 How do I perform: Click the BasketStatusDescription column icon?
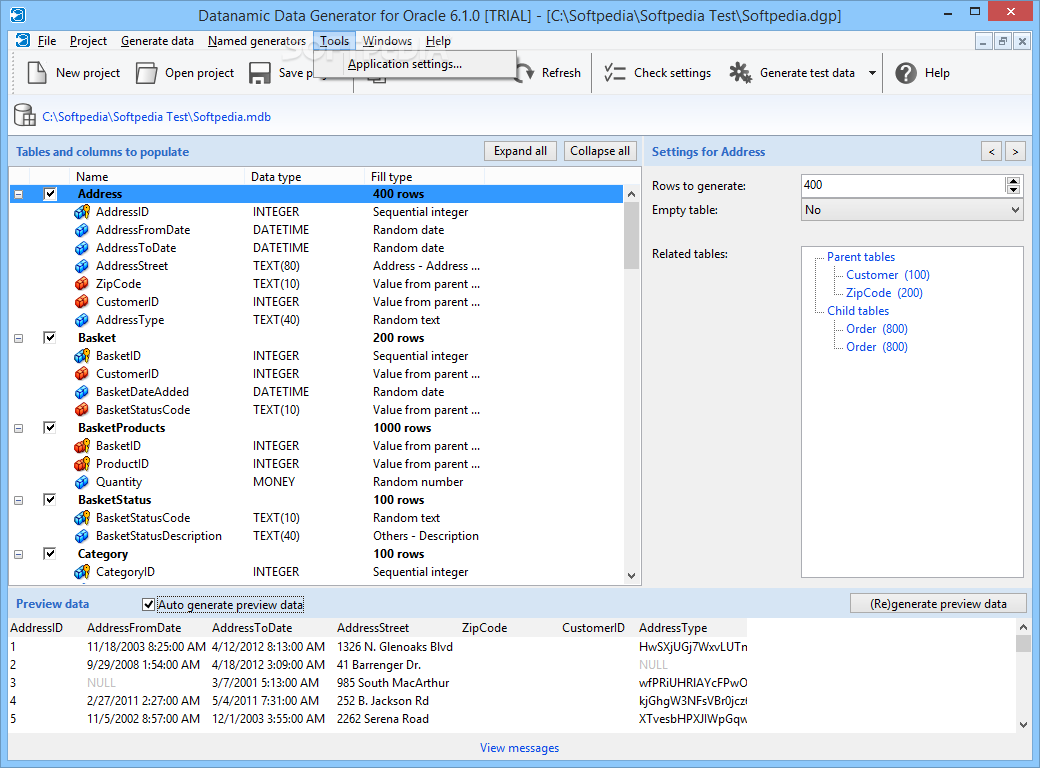point(82,536)
